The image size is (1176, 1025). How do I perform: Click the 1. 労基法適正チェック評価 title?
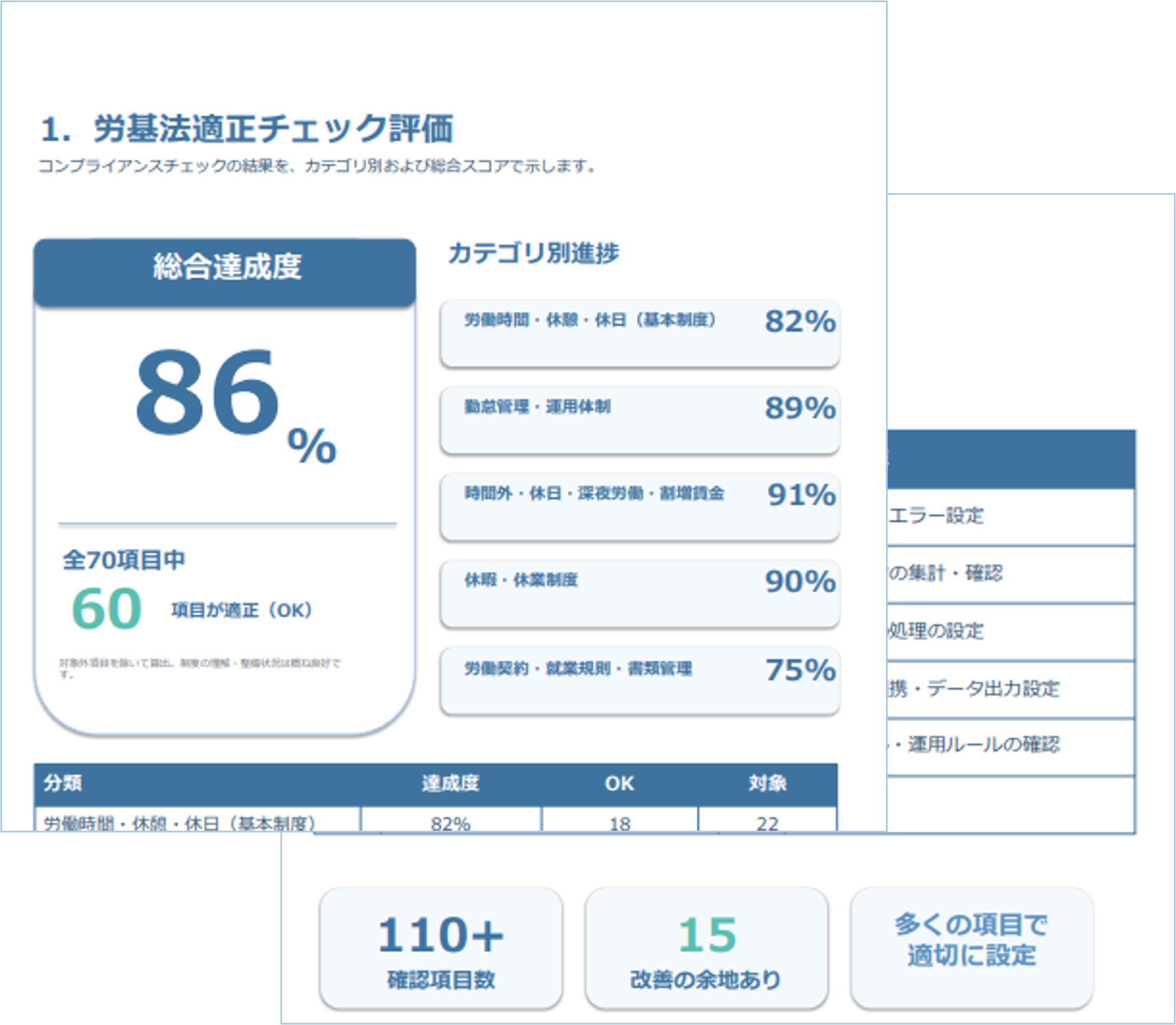pos(247,129)
